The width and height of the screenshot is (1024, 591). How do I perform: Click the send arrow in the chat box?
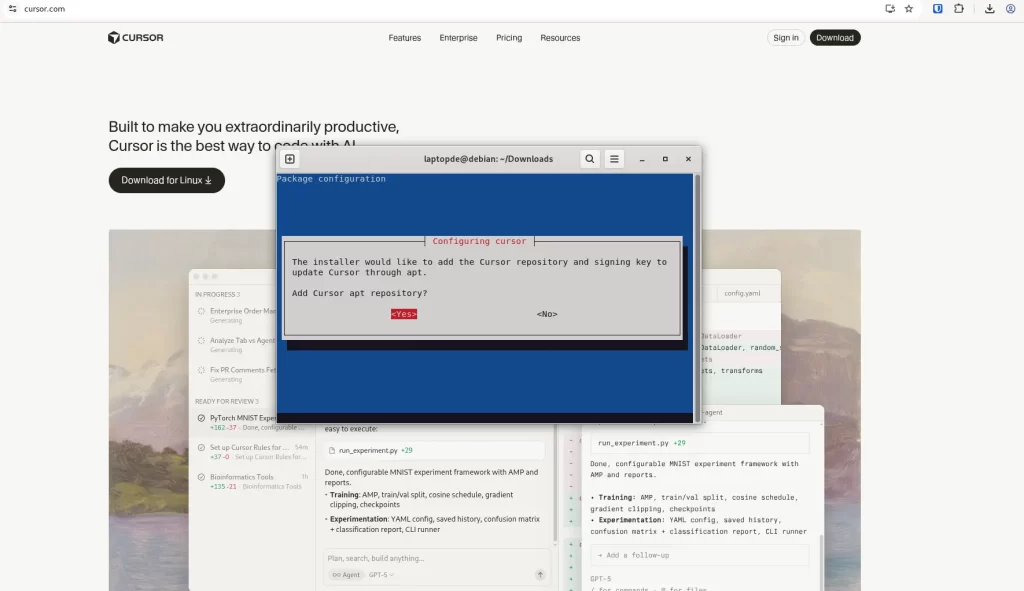coord(540,575)
